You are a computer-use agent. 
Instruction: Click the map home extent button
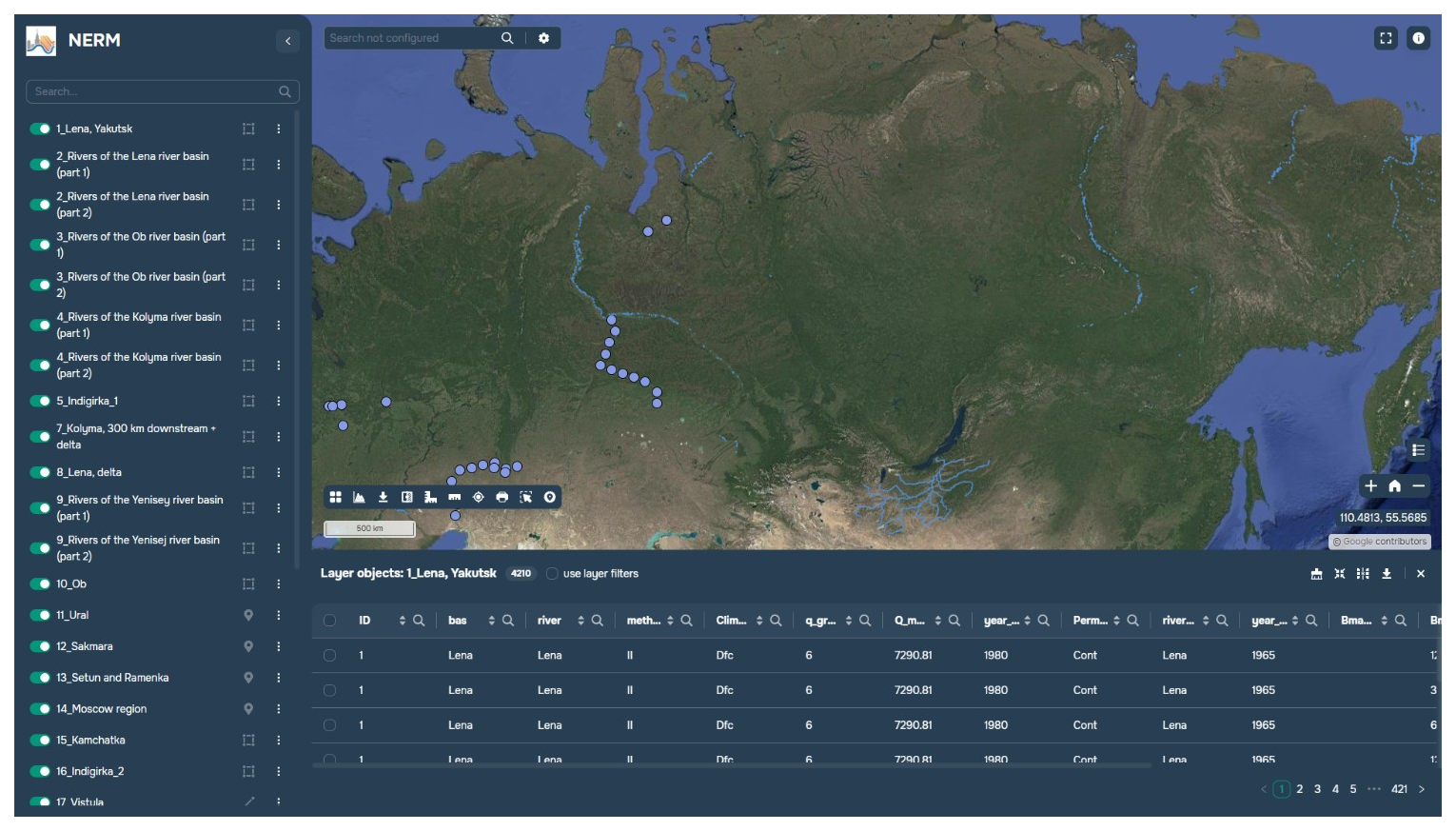1394,486
